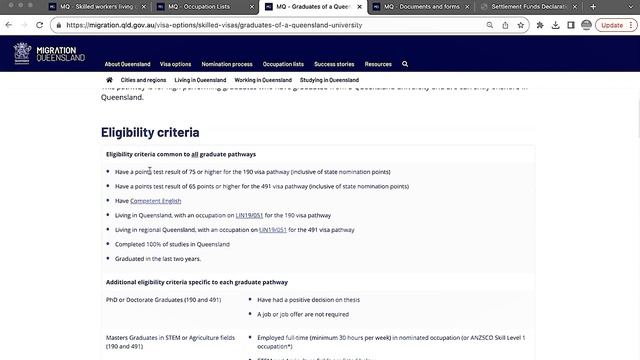Click 'Additional eligibility criteria specific to each graduate pathway'
The width and height of the screenshot is (640, 360).
(197, 282)
